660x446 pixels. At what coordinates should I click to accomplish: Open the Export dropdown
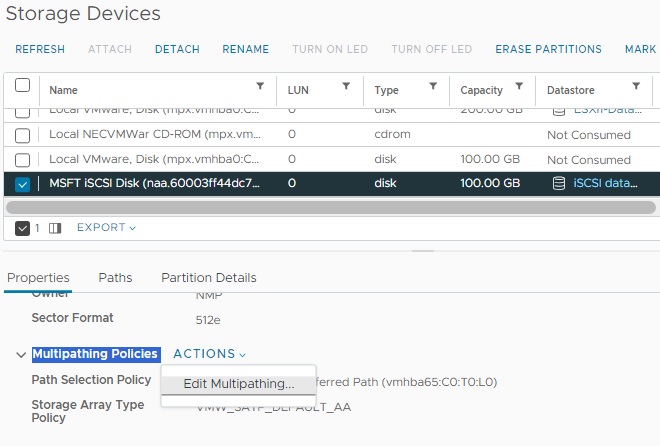coord(106,228)
